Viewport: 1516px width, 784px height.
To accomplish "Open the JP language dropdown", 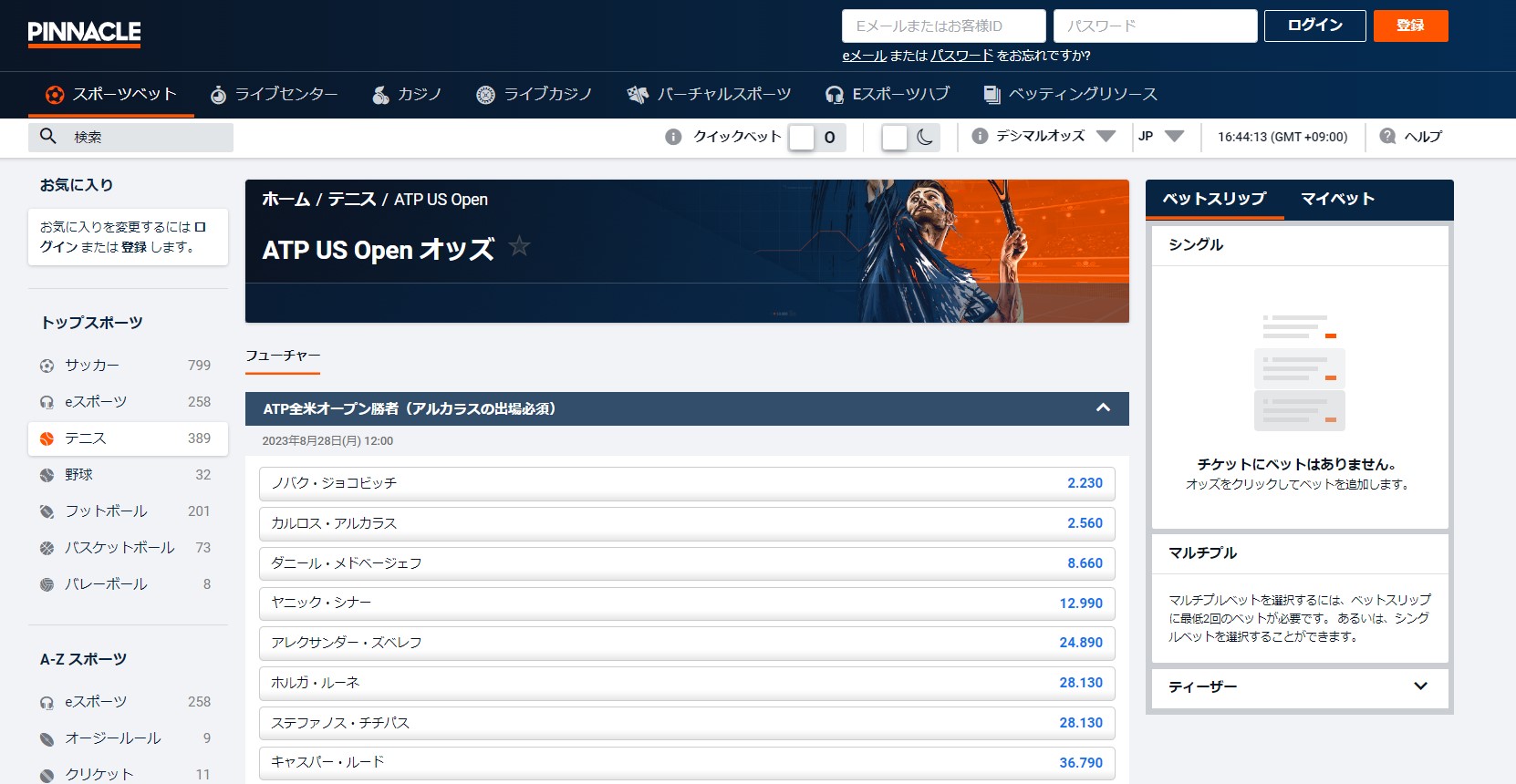I will click(1160, 136).
